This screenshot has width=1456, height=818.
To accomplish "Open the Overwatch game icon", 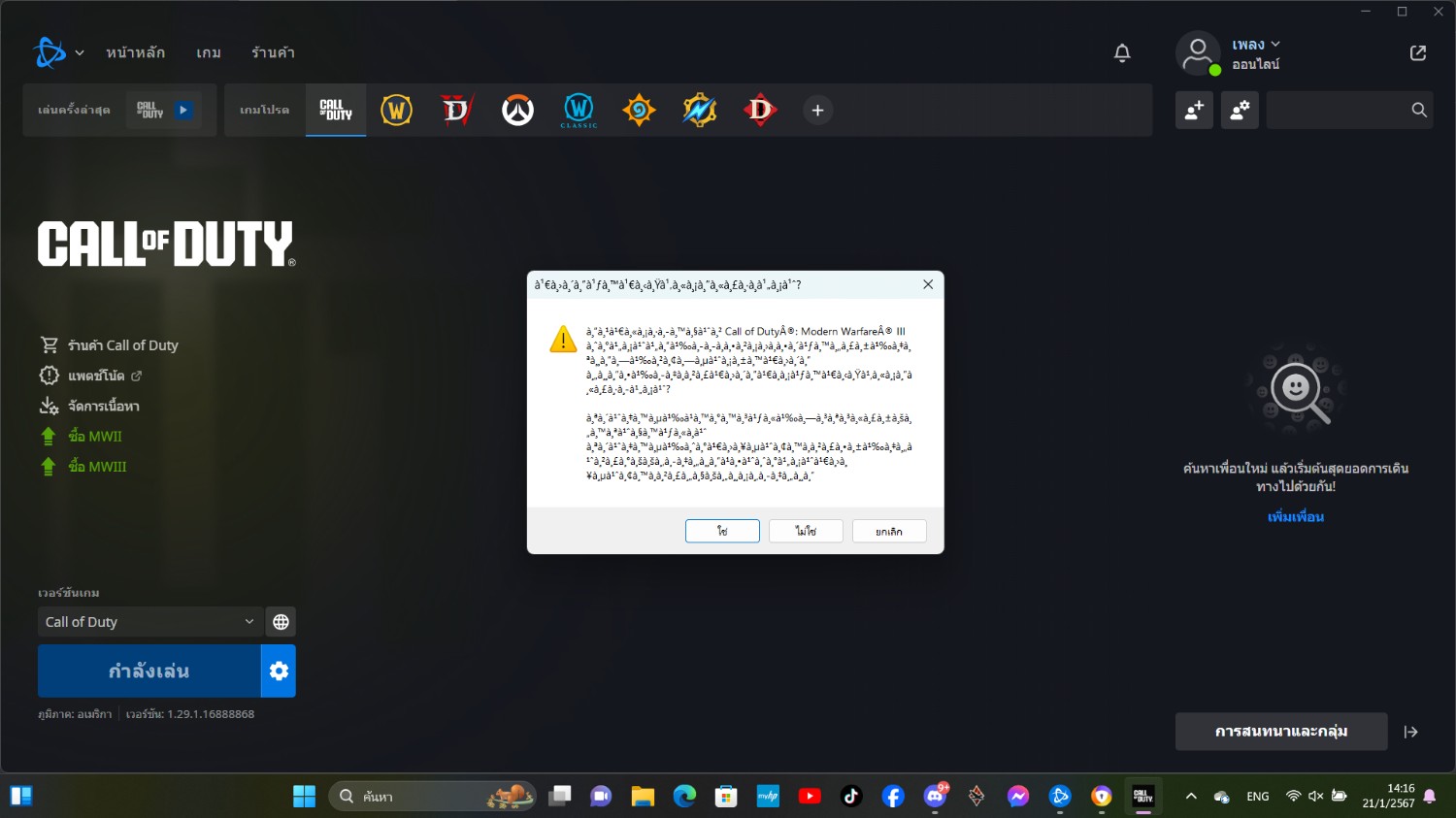I will 517,110.
